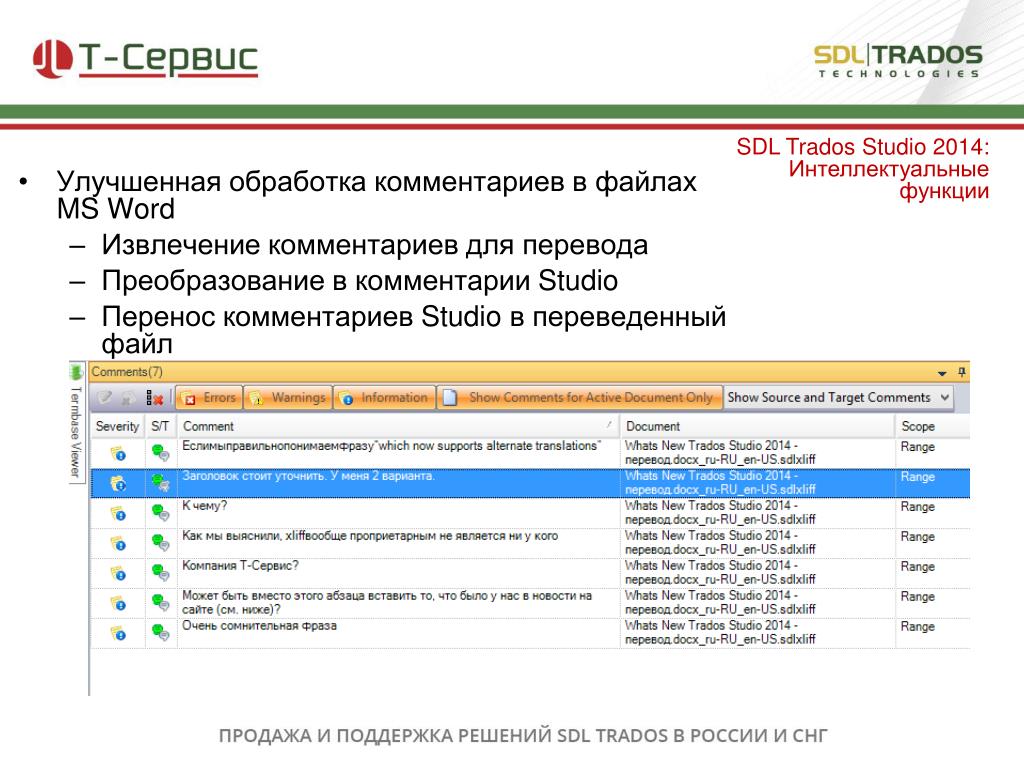
Task: Toggle Show Comments for Active Document Only
Action: (x=579, y=398)
